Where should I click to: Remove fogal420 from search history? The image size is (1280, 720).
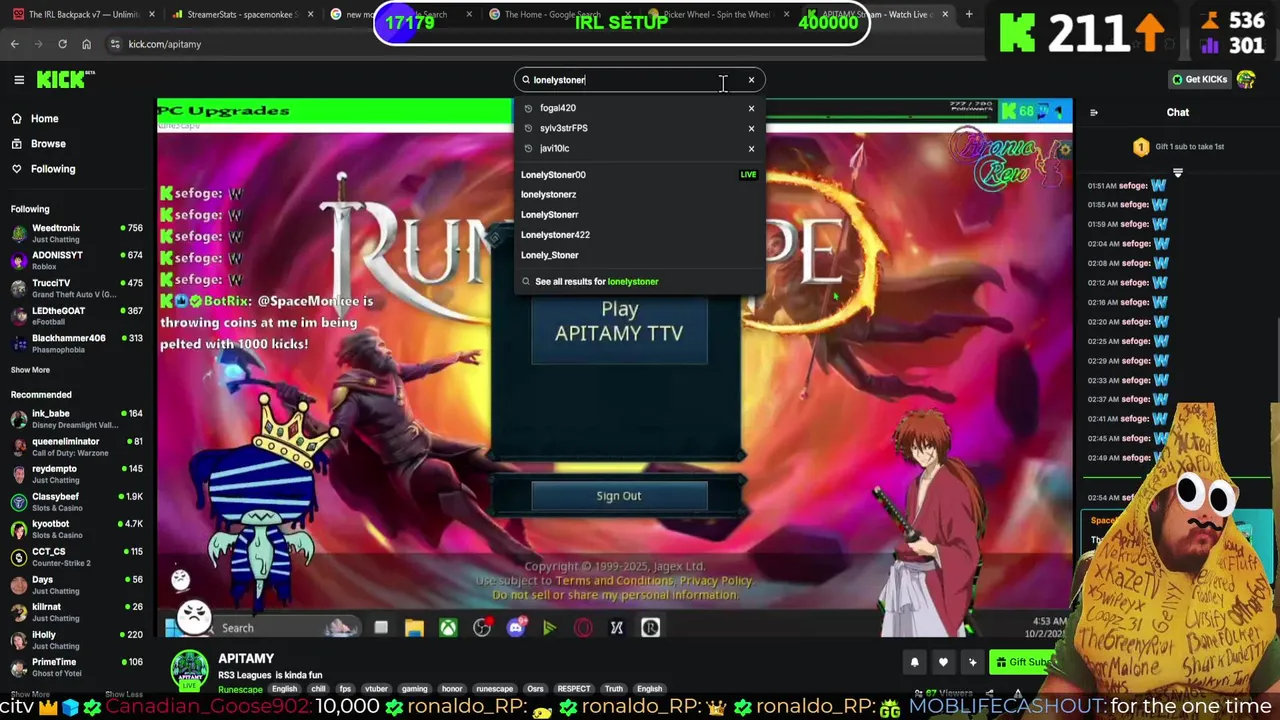point(751,108)
